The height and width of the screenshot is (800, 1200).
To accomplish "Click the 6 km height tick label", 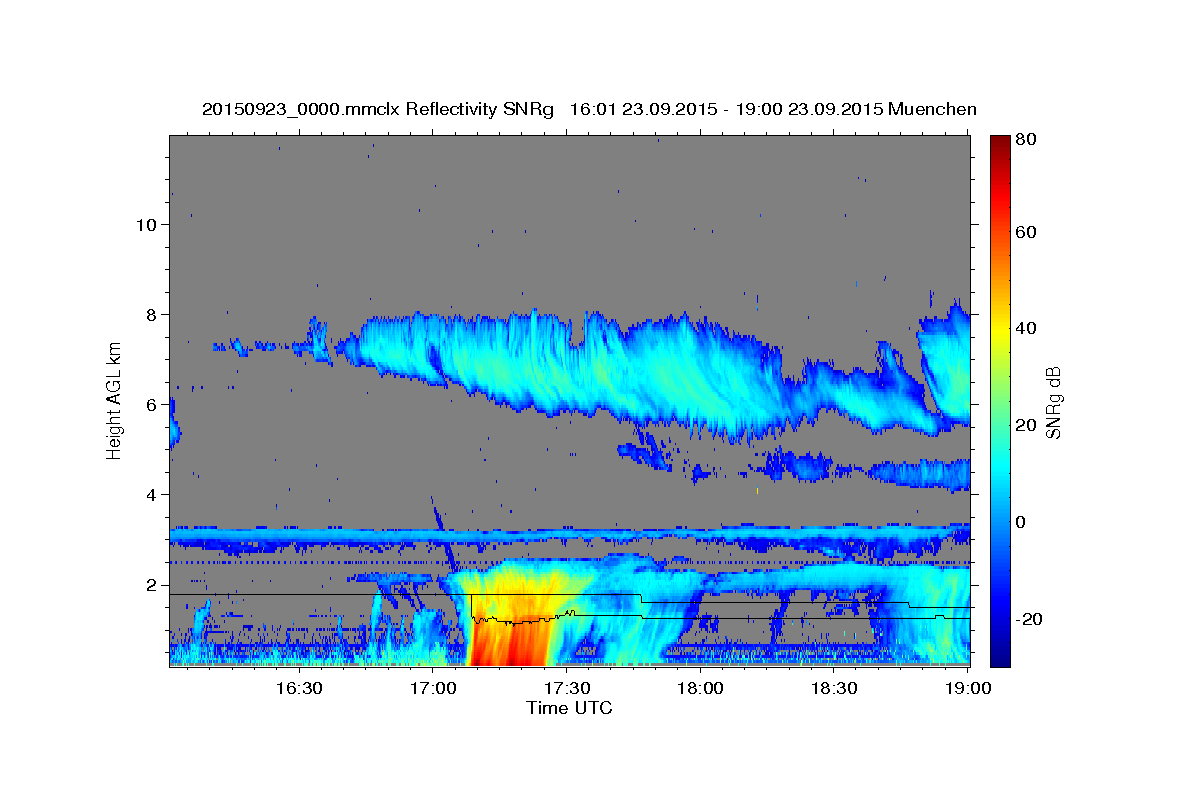I will (153, 405).
